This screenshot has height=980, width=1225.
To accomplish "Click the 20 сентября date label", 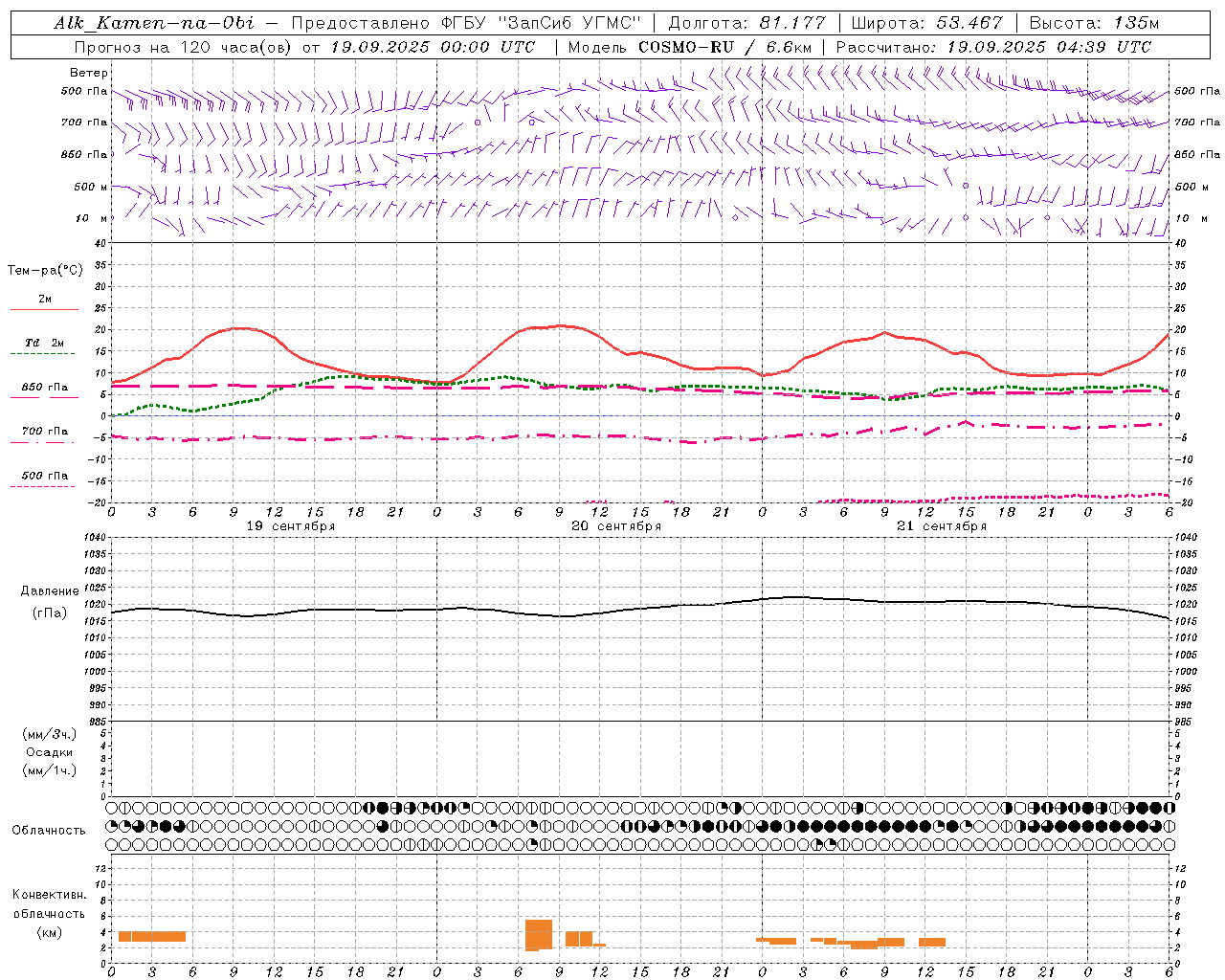I will 616,526.
